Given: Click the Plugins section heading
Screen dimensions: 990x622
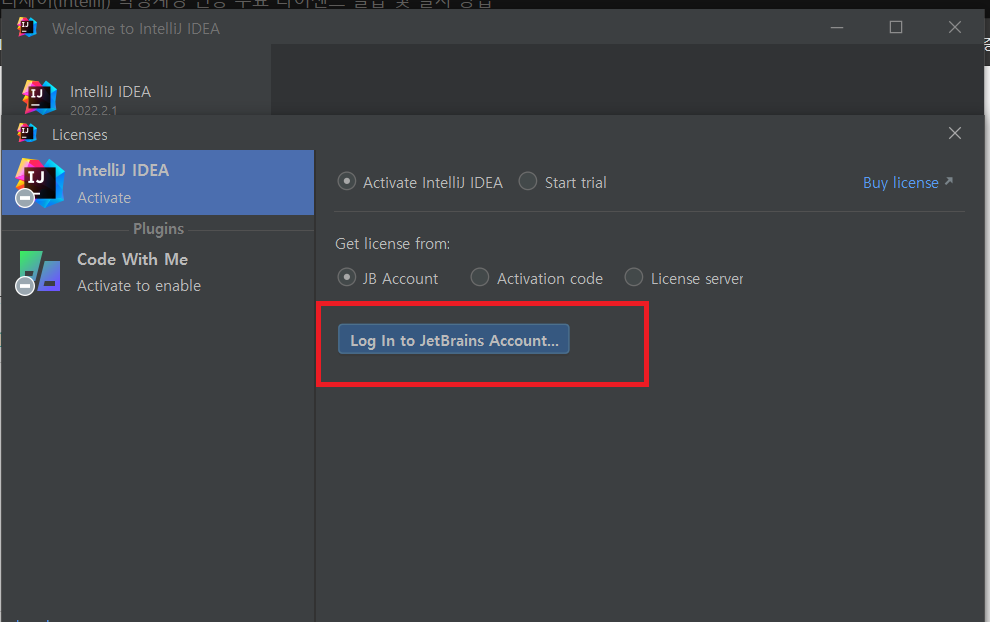Looking at the screenshot, I should point(158,229).
